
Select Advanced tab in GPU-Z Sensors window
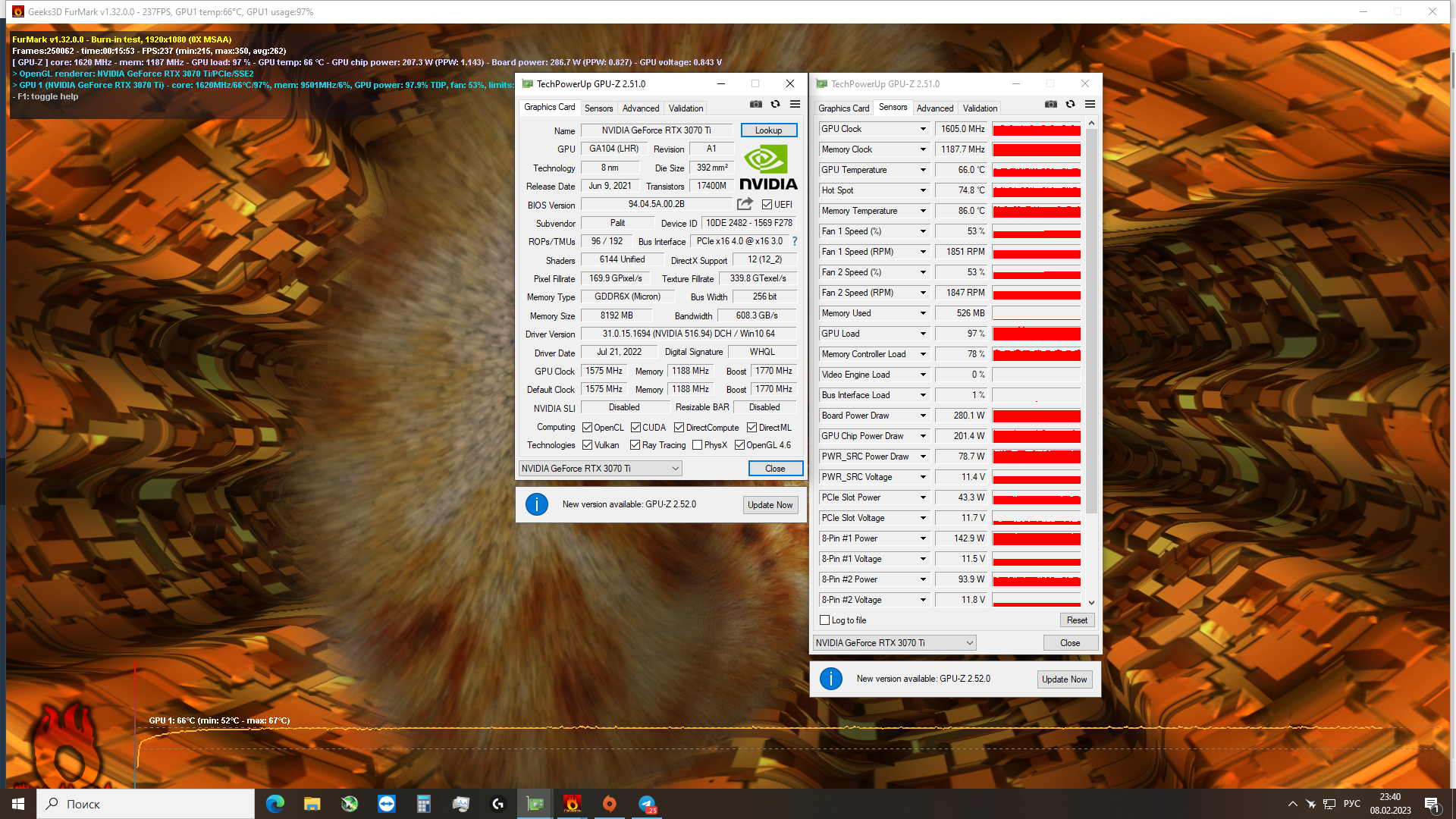point(935,108)
